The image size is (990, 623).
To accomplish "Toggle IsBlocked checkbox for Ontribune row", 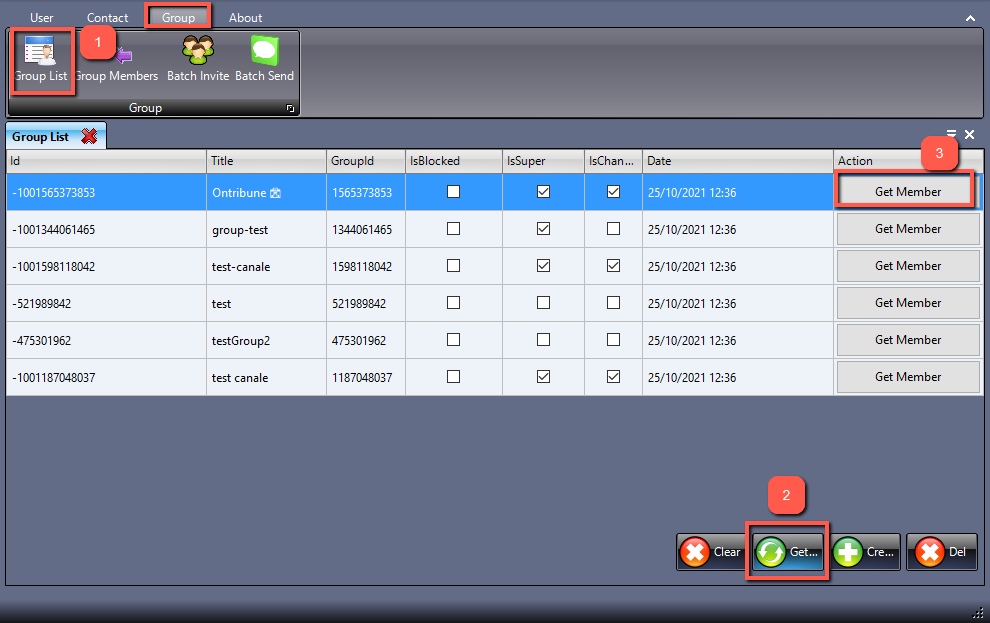I will pyautogui.click(x=454, y=192).
